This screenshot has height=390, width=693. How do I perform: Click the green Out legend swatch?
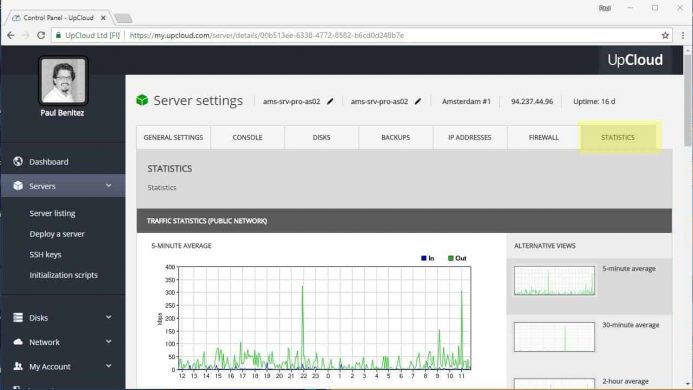coord(450,258)
